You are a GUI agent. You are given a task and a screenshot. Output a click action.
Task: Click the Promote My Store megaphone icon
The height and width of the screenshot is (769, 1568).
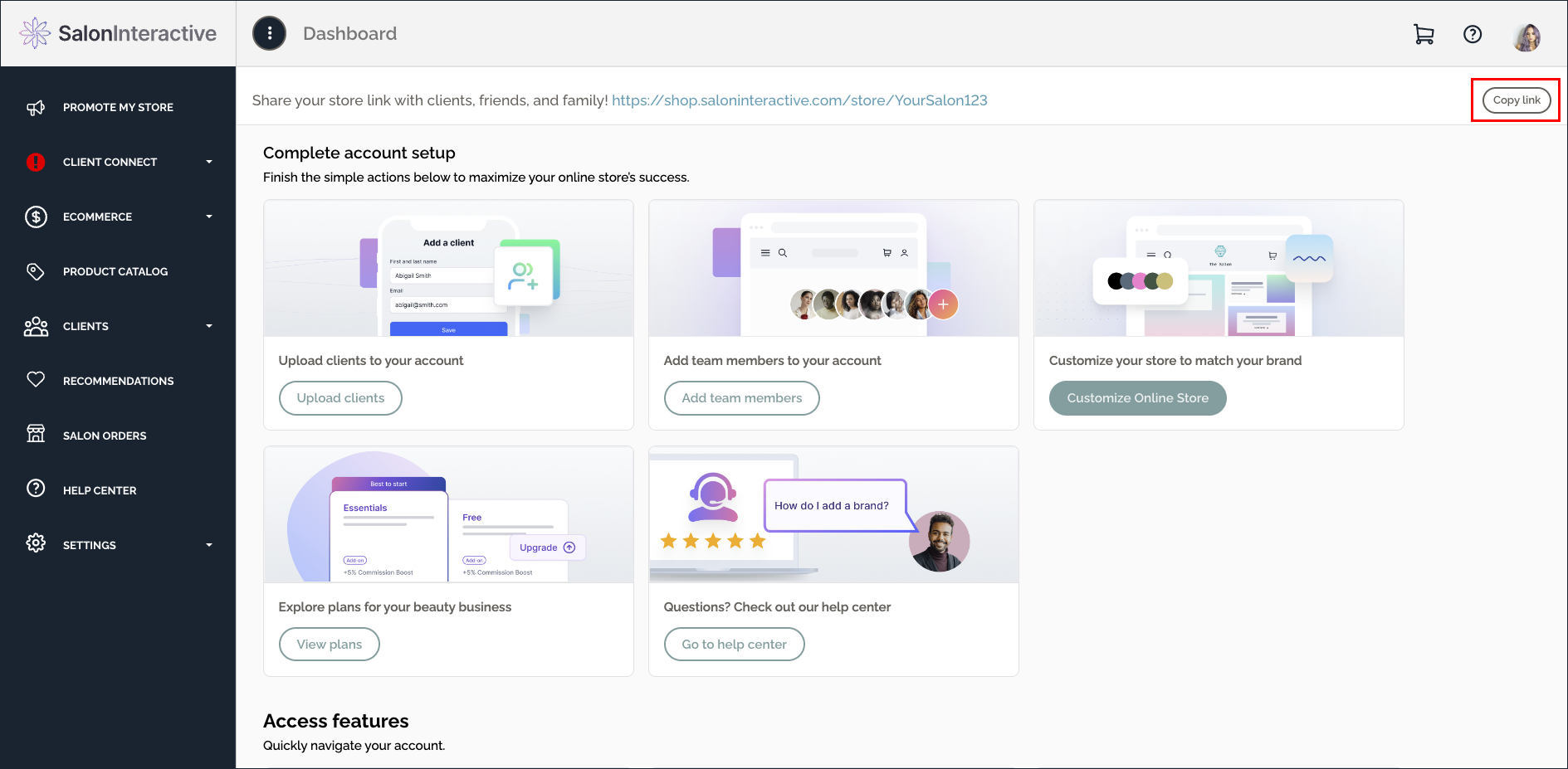[x=36, y=107]
